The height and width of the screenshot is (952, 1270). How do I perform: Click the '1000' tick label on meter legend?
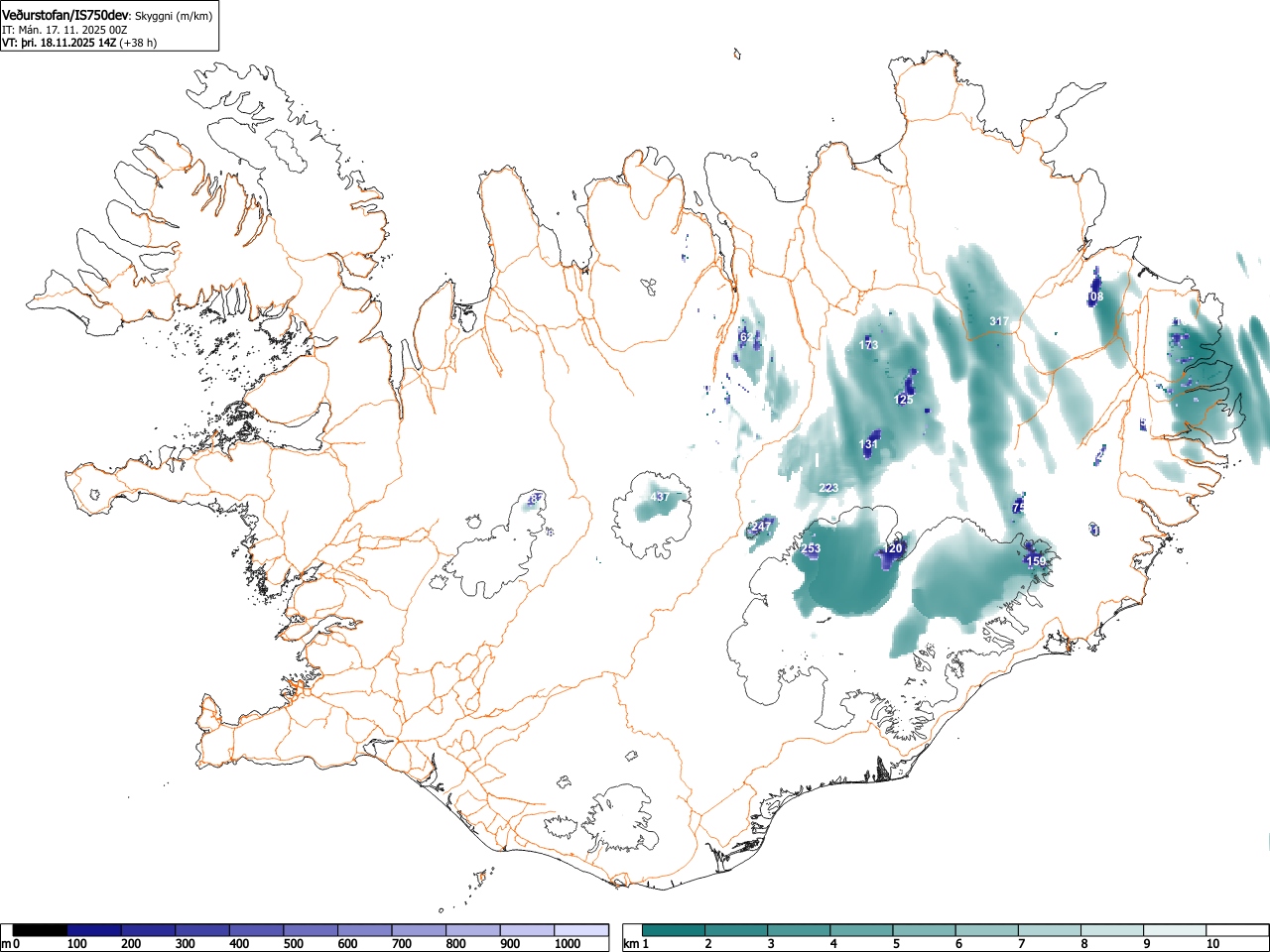[x=567, y=944]
